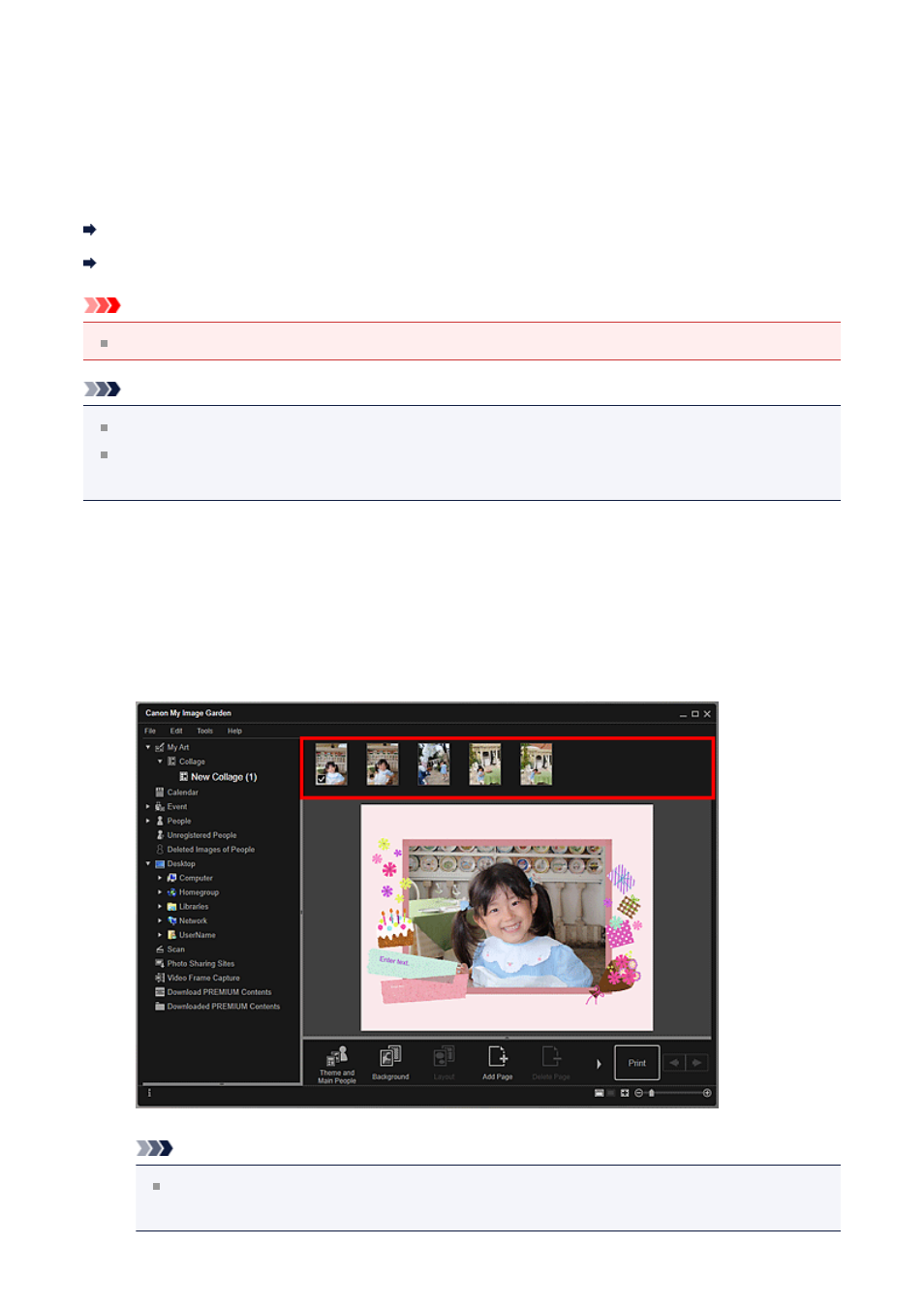Click the People icon

tap(160, 821)
